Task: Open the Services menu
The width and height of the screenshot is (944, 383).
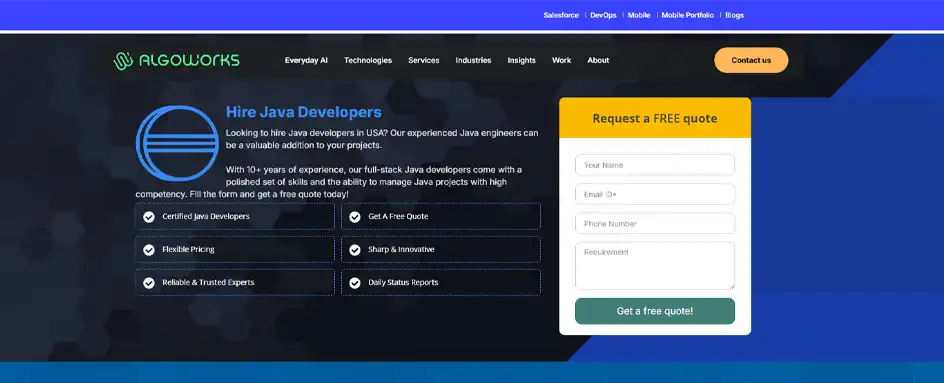Action: click(424, 60)
